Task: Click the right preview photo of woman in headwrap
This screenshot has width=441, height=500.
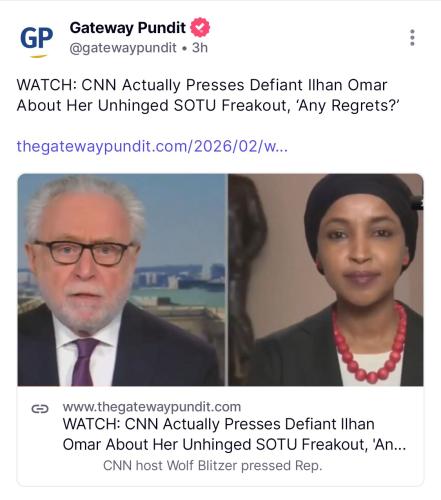Action: [326, 280]
